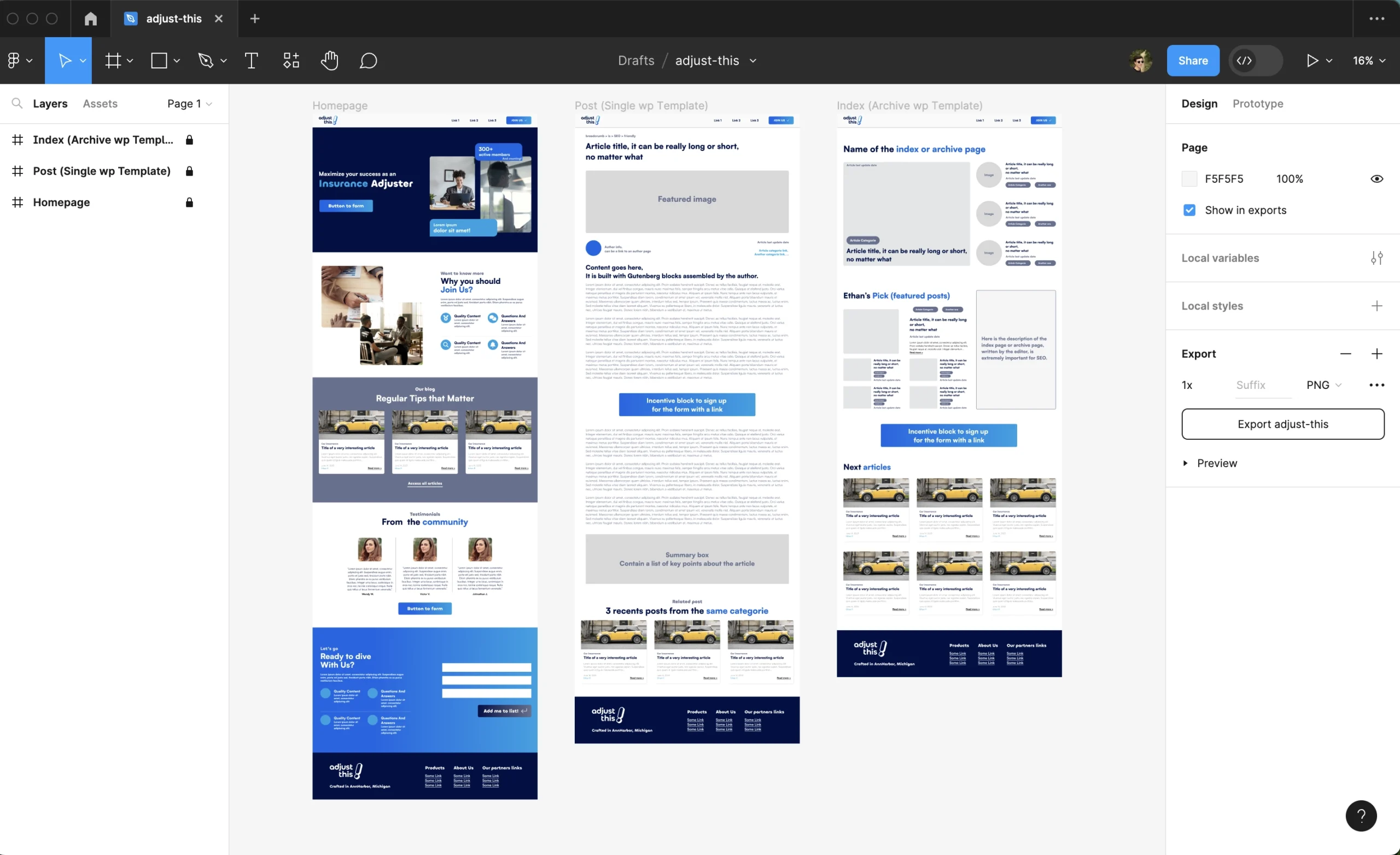Open PNG export format dropdown
Screen dimensions: 1400x855
pos(1323,385)
